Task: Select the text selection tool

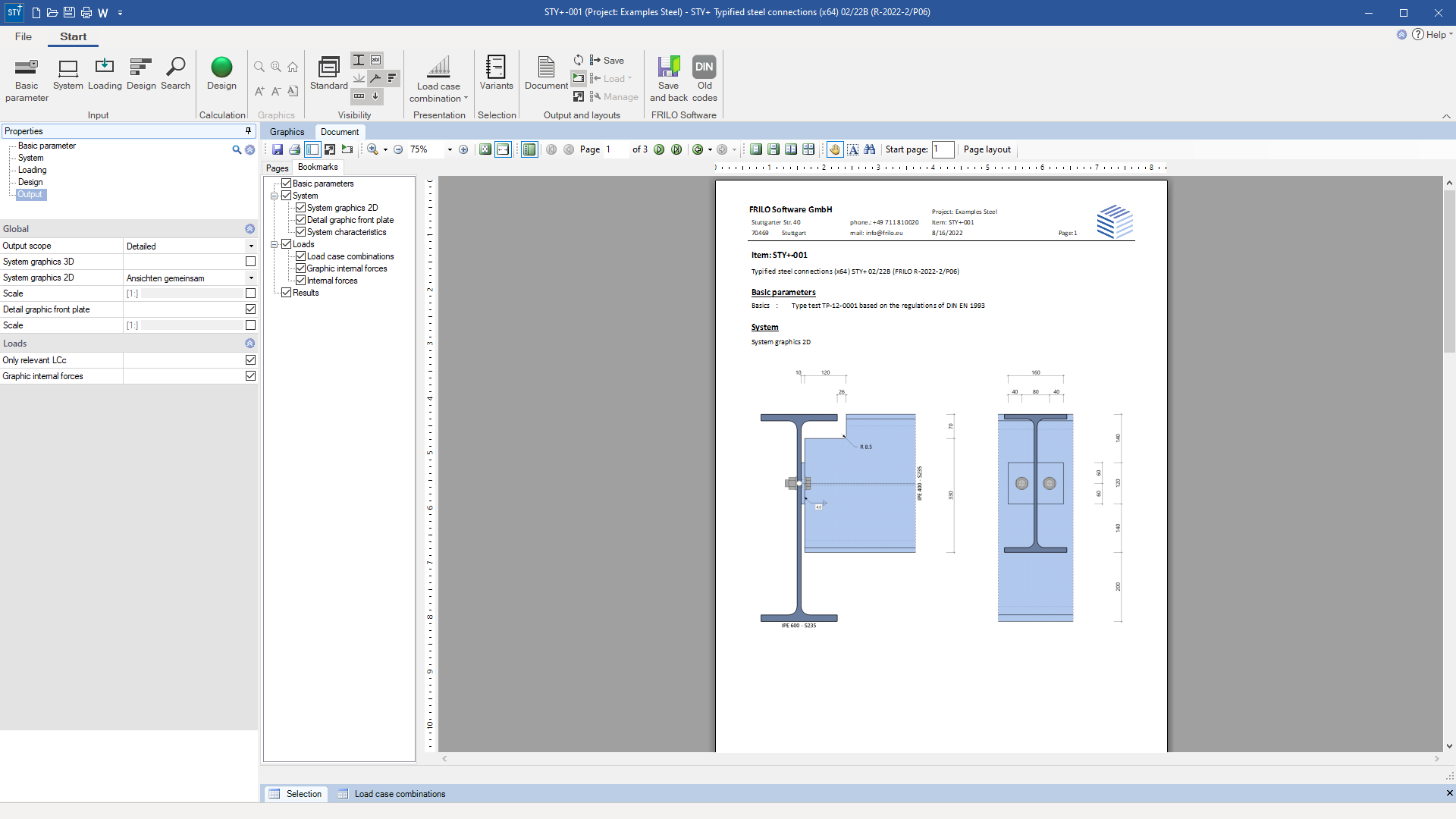Action: (x=853, y=149)
